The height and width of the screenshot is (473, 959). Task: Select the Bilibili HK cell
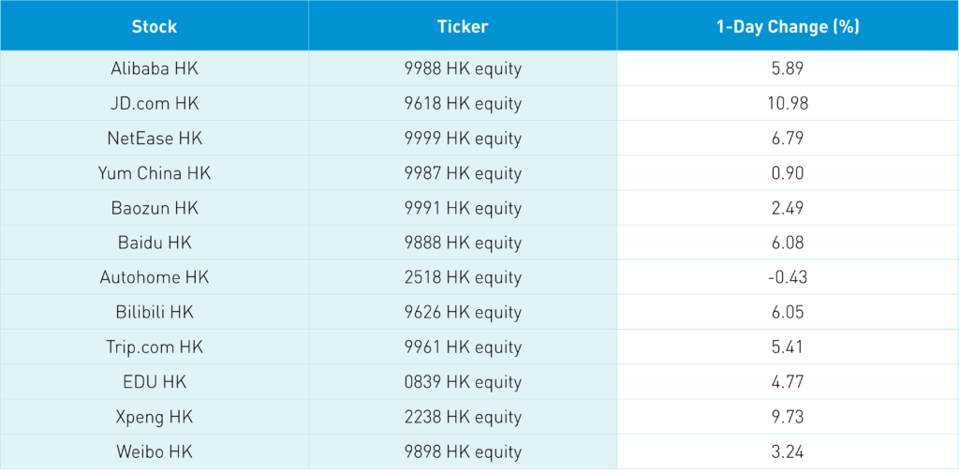[154, 312]
